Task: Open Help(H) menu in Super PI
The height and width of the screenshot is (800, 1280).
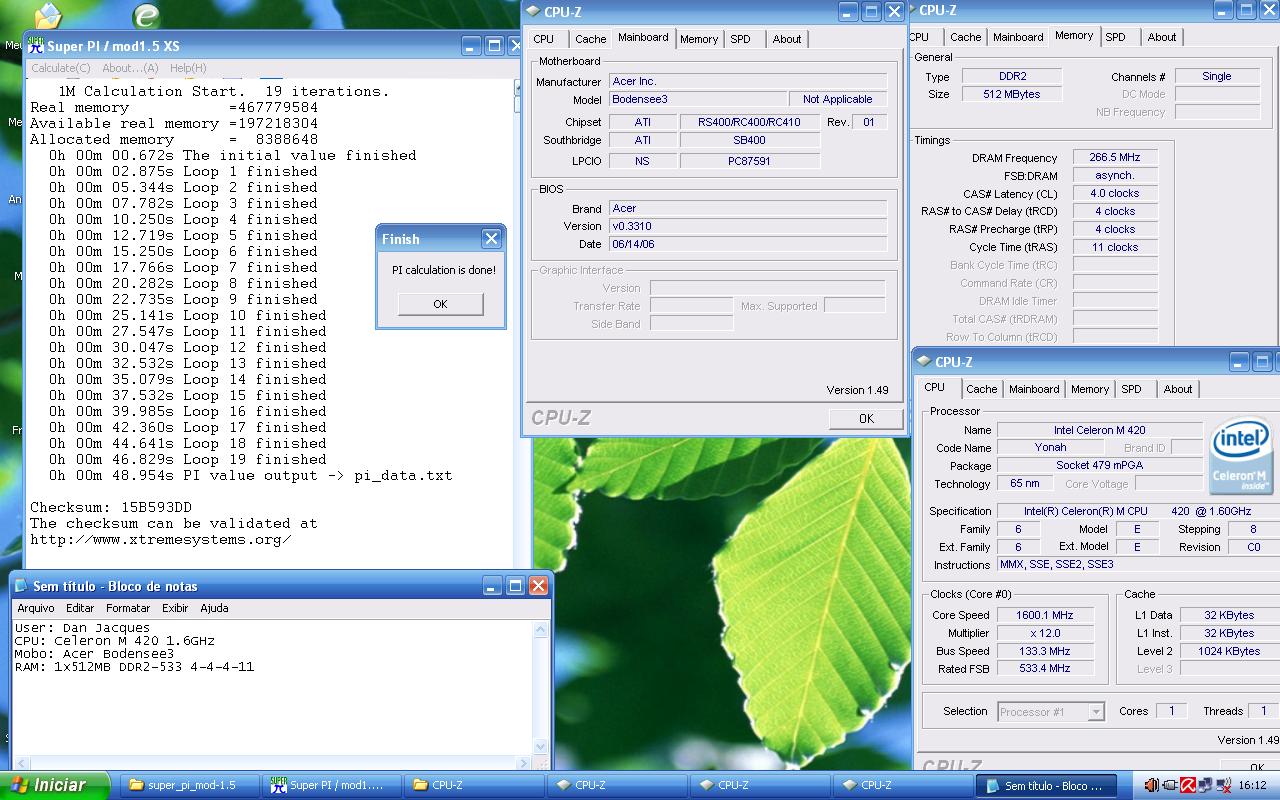Action: coord(188,68)
